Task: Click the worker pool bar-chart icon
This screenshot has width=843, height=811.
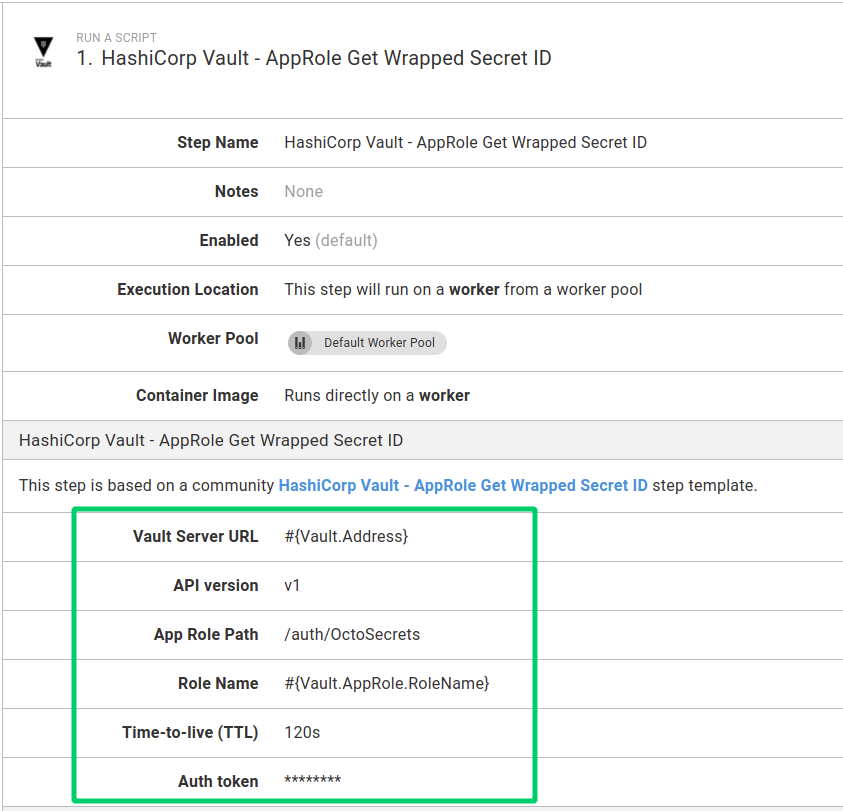Action: click(x=301, y=343)
